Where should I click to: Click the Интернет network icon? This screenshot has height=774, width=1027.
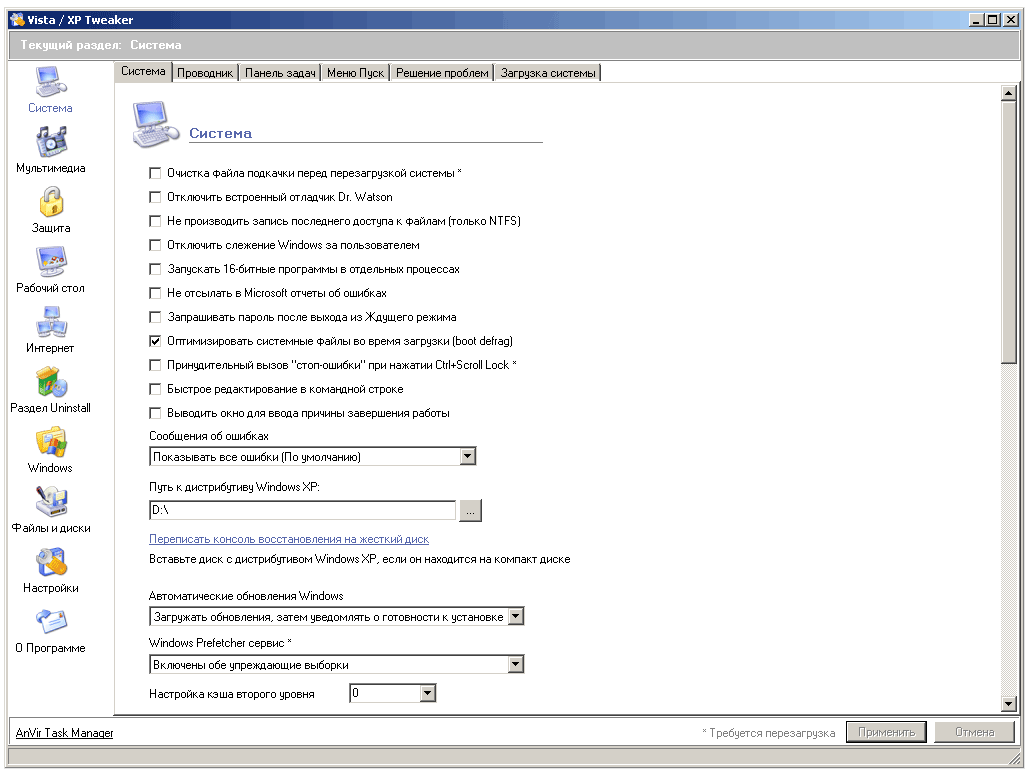tap(50, 322)
